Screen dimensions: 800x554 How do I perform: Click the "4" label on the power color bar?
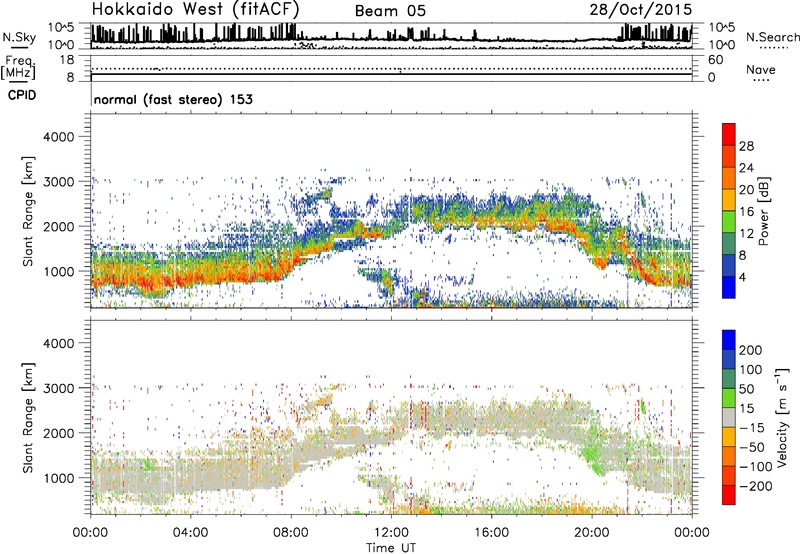[x=742, y=277]
